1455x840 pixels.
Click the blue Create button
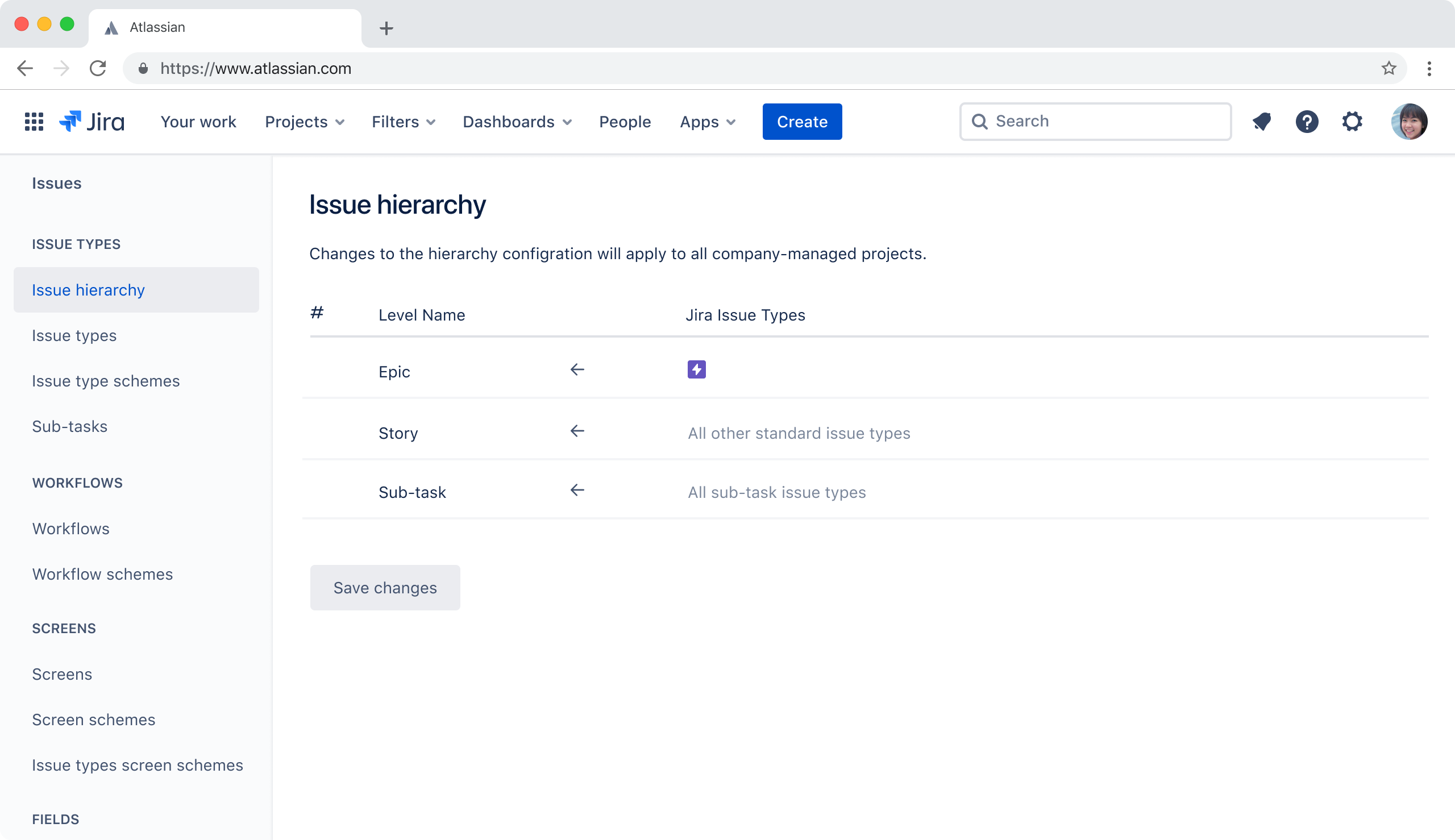(x=802, y=121)
